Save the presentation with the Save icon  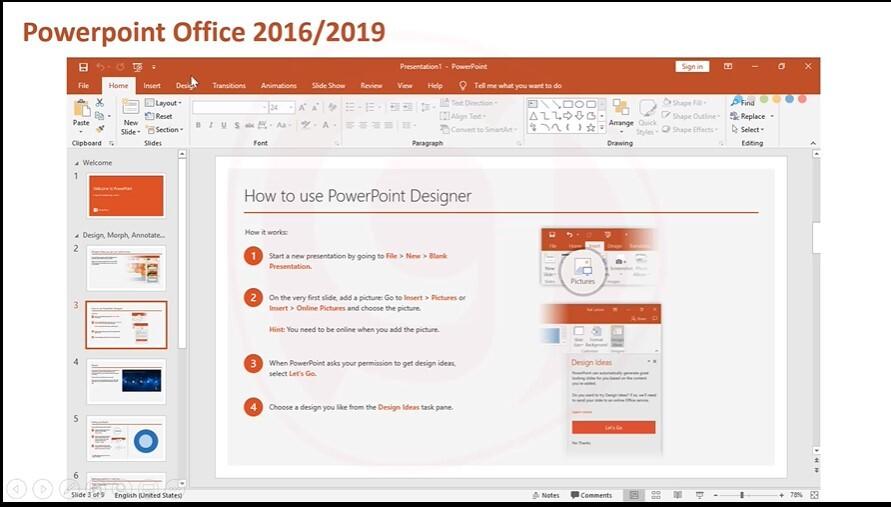pos(83,67)
